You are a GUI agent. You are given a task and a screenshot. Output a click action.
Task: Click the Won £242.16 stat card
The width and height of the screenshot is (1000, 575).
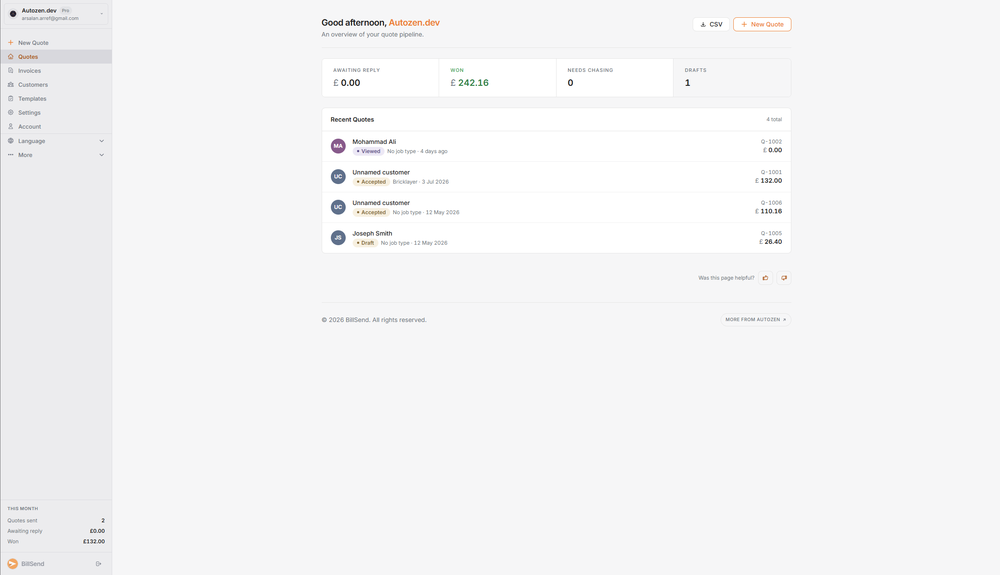[497, 78]
